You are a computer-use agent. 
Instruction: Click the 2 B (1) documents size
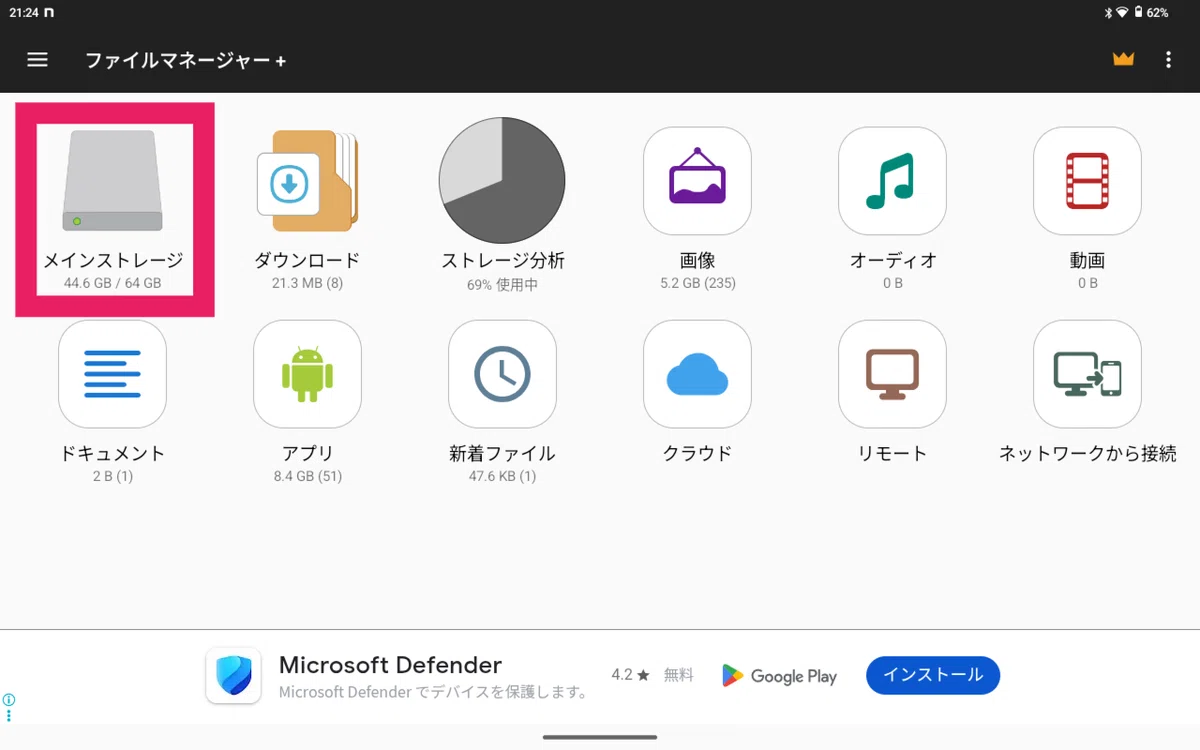click(112, 476)
